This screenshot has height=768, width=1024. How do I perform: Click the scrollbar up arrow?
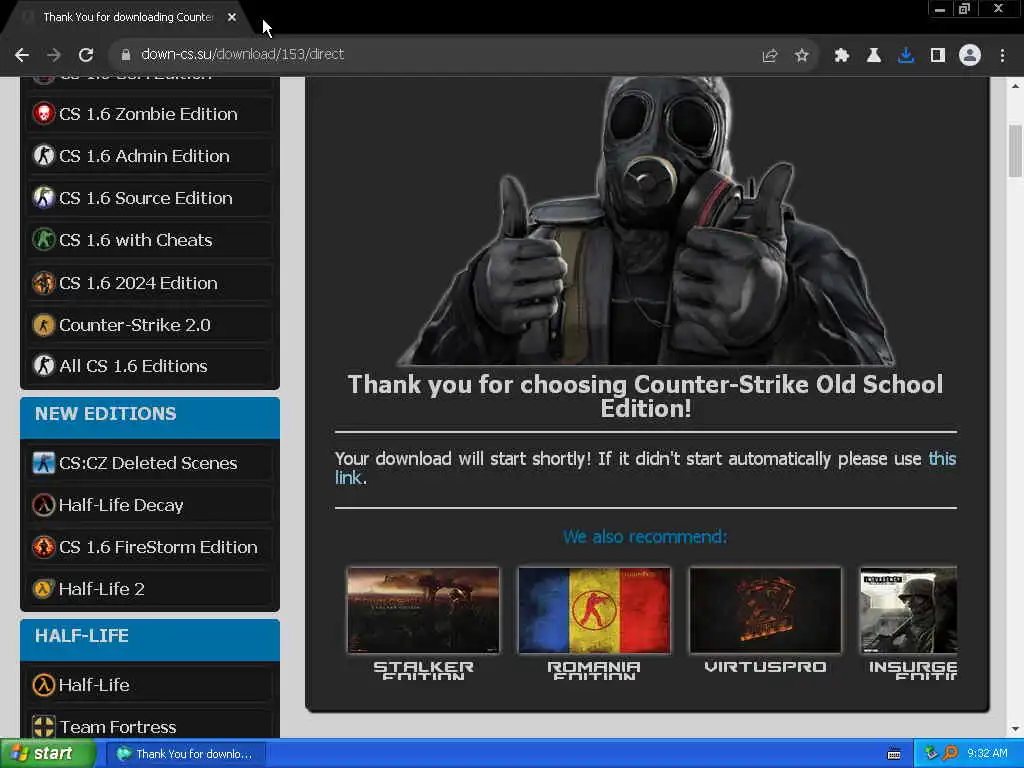(1015, 86)
